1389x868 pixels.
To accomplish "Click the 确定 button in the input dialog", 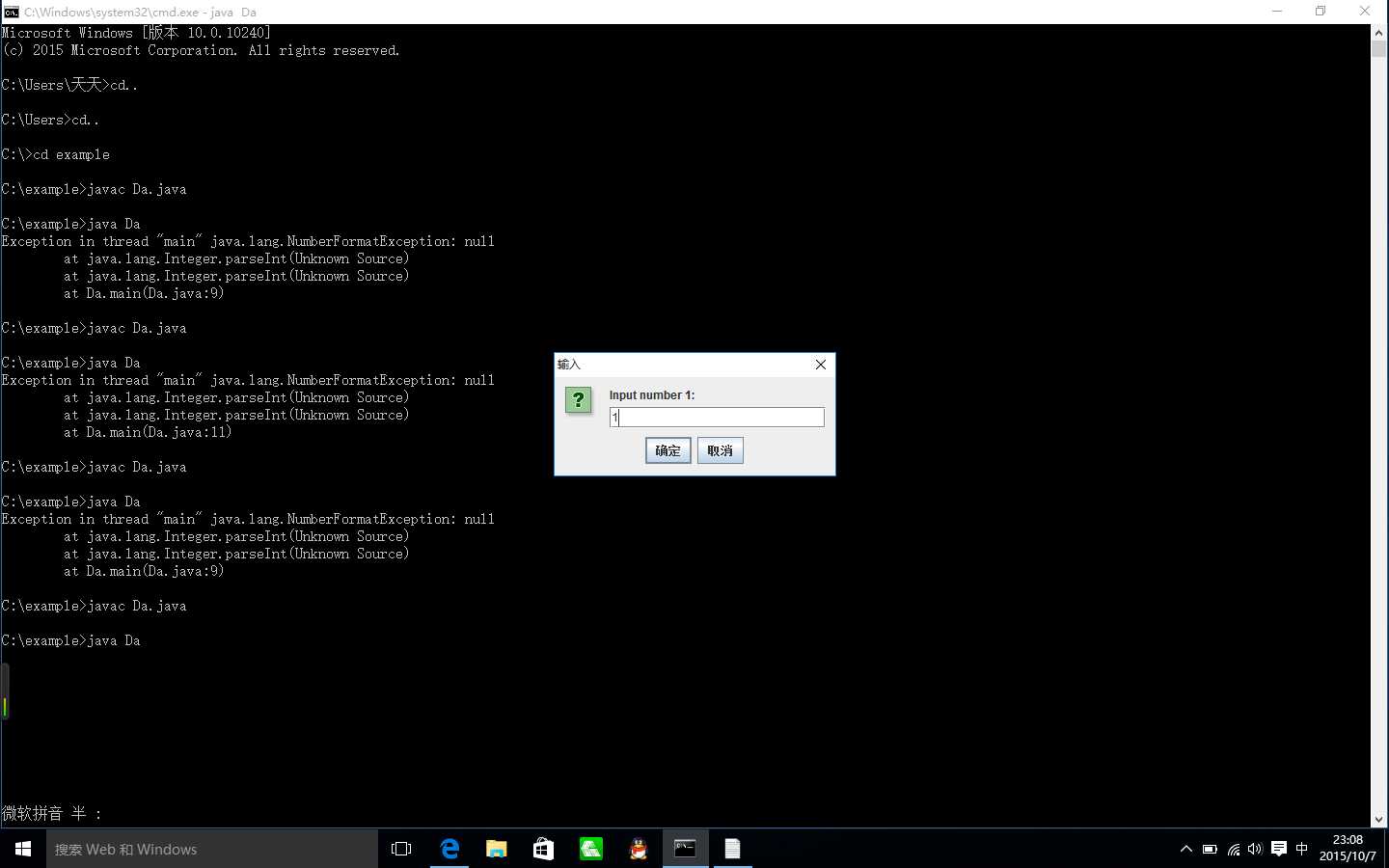I will tap(667, 450).
